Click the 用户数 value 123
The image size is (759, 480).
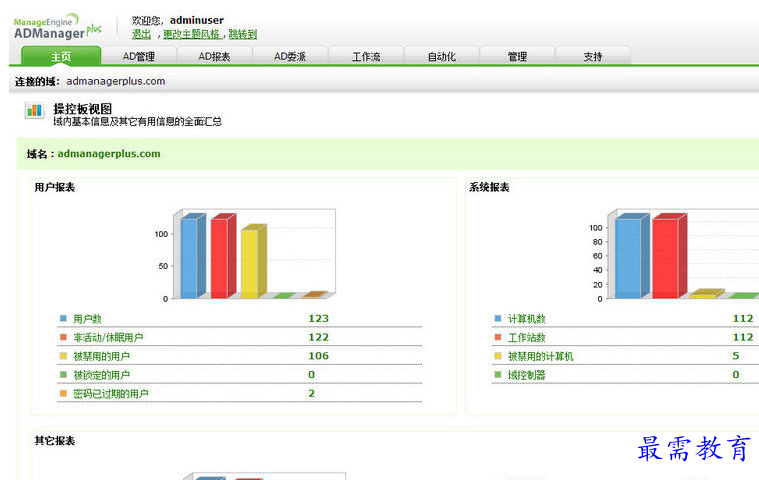pyautogui.click(x=319, y=318)
